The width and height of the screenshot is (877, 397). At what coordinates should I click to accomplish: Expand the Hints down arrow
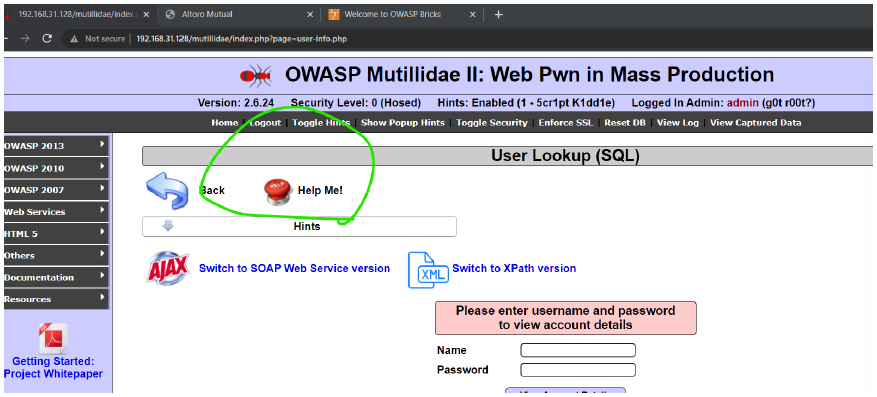[168, 226]
